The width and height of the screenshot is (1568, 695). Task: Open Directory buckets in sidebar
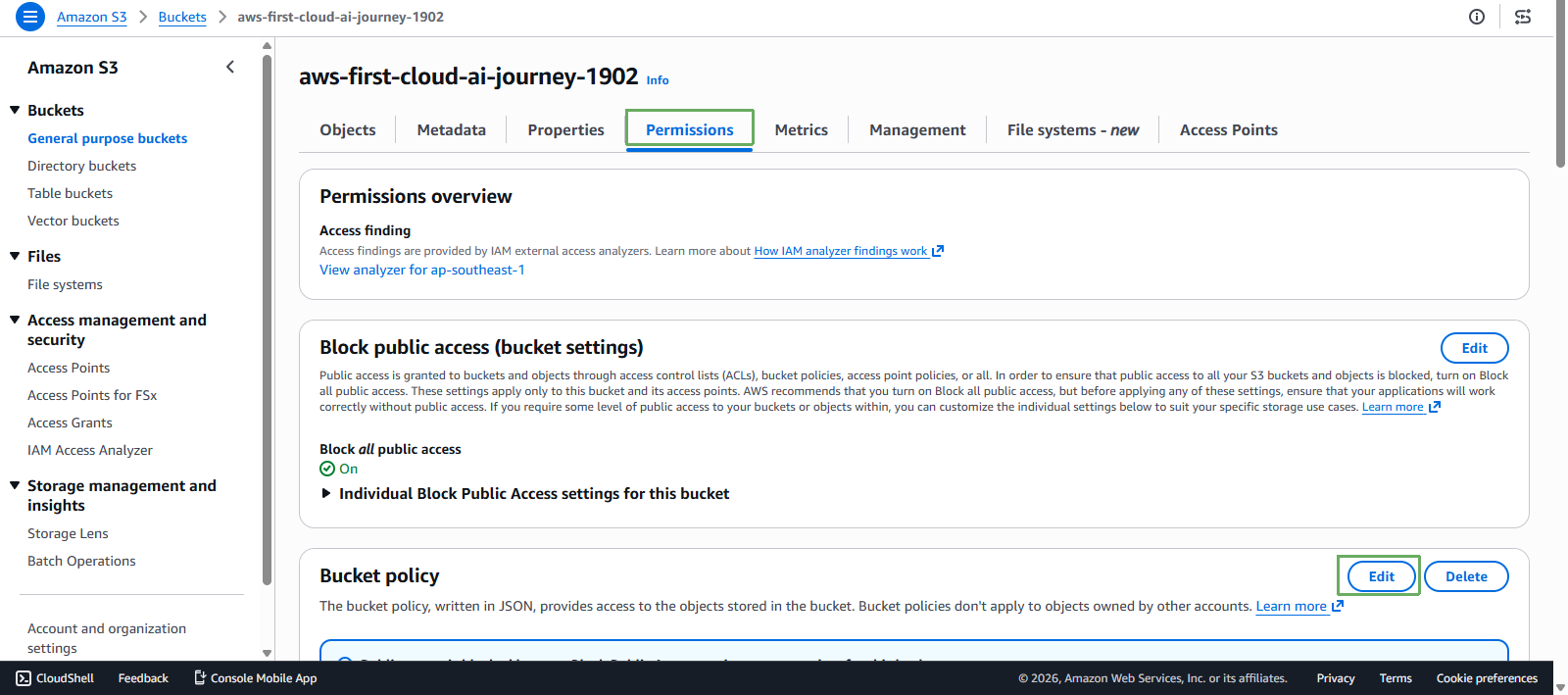pos(82,166)
